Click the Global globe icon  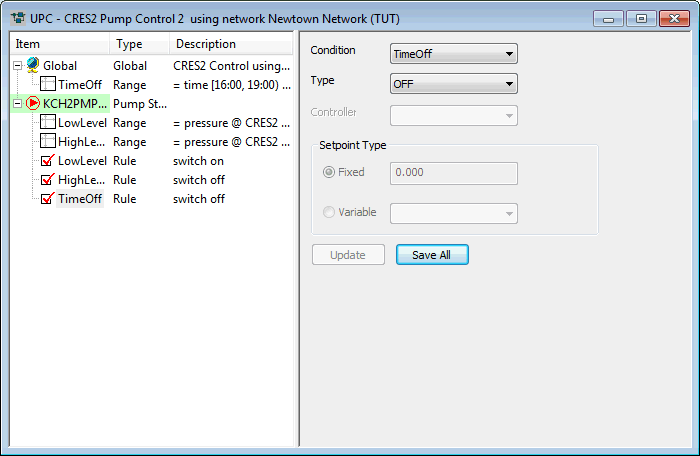33,65
